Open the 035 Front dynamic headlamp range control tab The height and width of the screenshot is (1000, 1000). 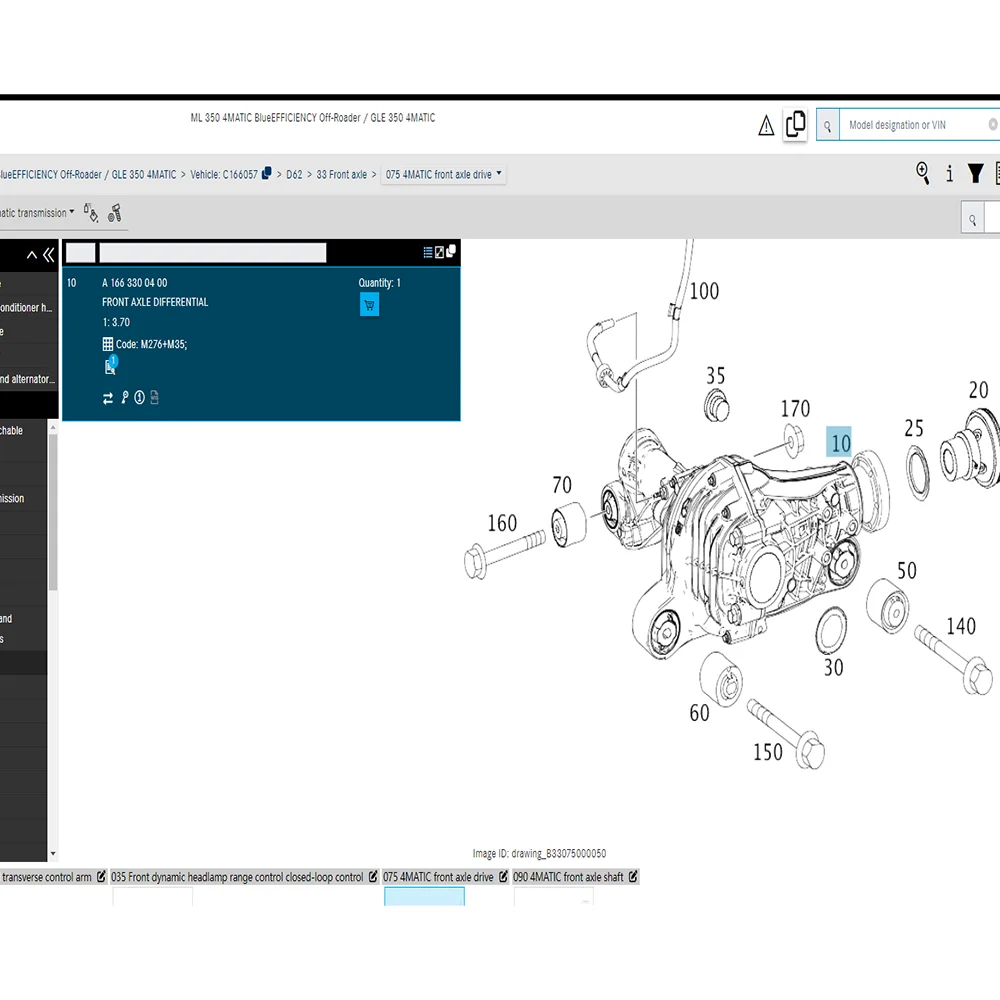[x=237, y=877]
